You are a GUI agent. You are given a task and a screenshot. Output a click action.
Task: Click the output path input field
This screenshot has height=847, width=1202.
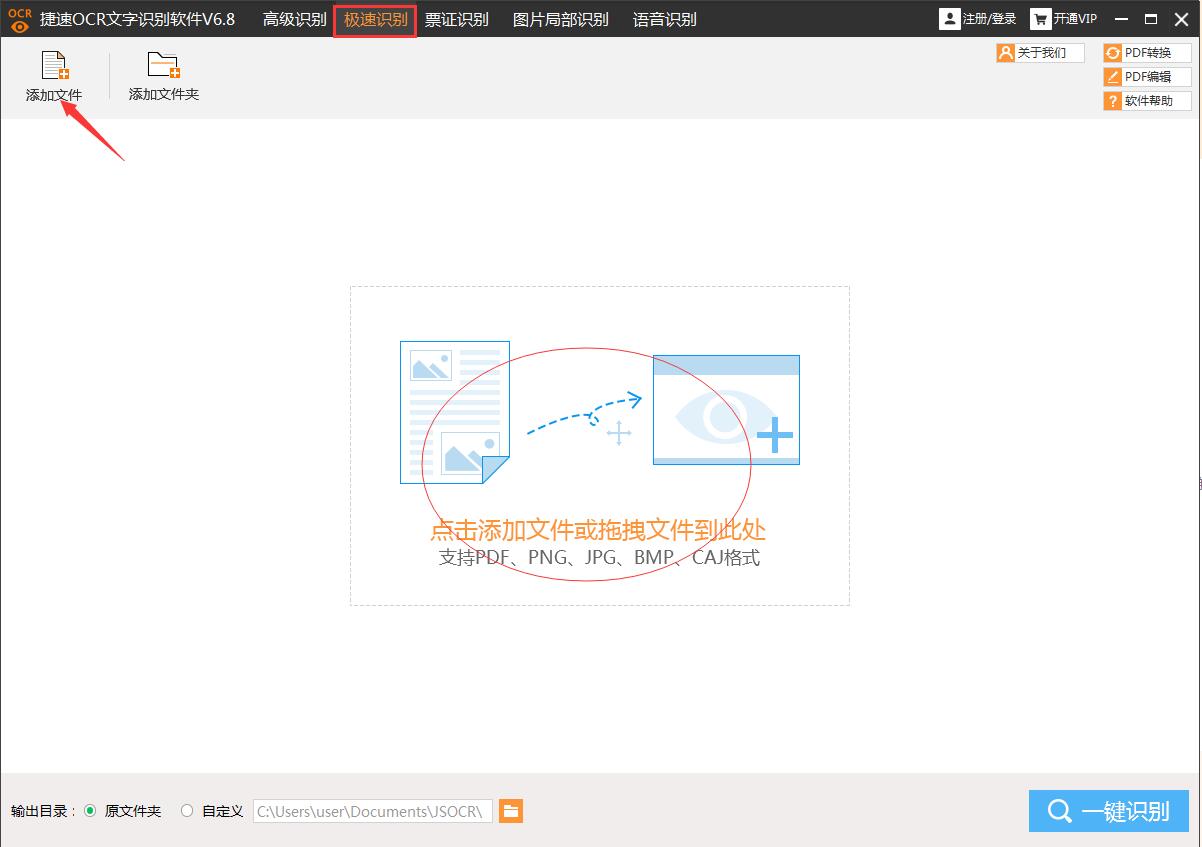point(372,811)
